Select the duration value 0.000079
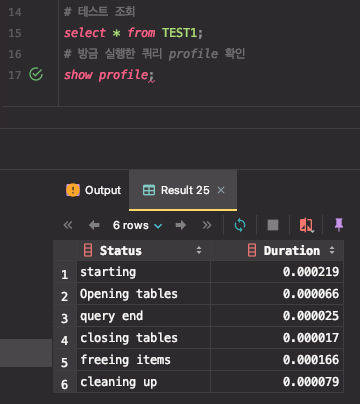Image resolution: width=360 pixels, height=404 pixels. [277, 382]
